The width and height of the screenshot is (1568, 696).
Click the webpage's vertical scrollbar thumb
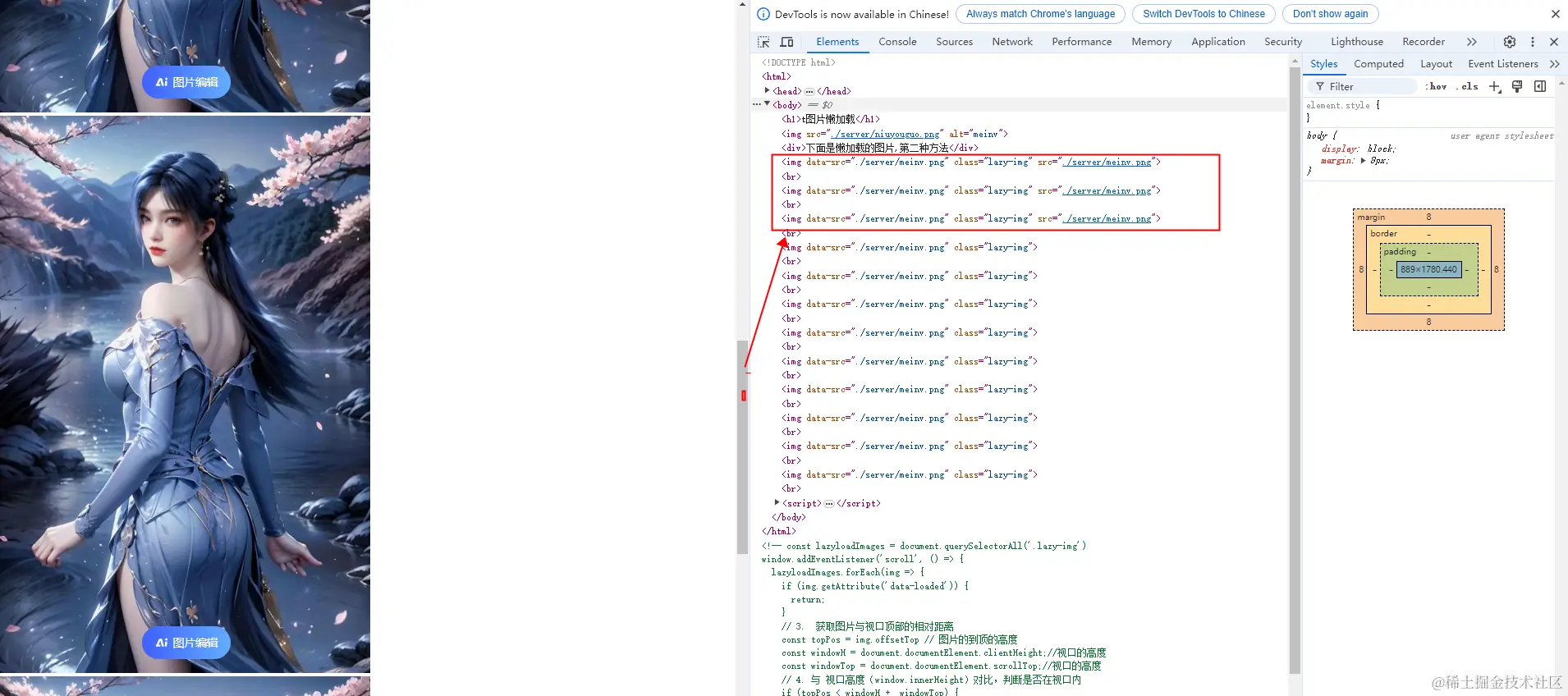[743, 446]
